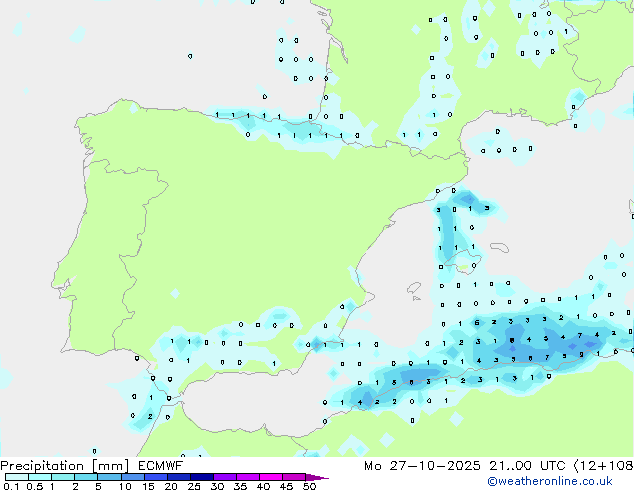The width and height of the screenshot is (634, 490).
Task: Click the legend value '40' under scale
Action: 263,486
